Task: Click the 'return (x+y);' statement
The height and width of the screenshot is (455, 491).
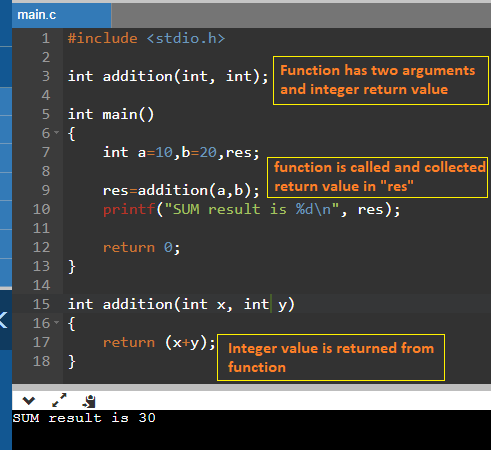Action: point(159,342)
